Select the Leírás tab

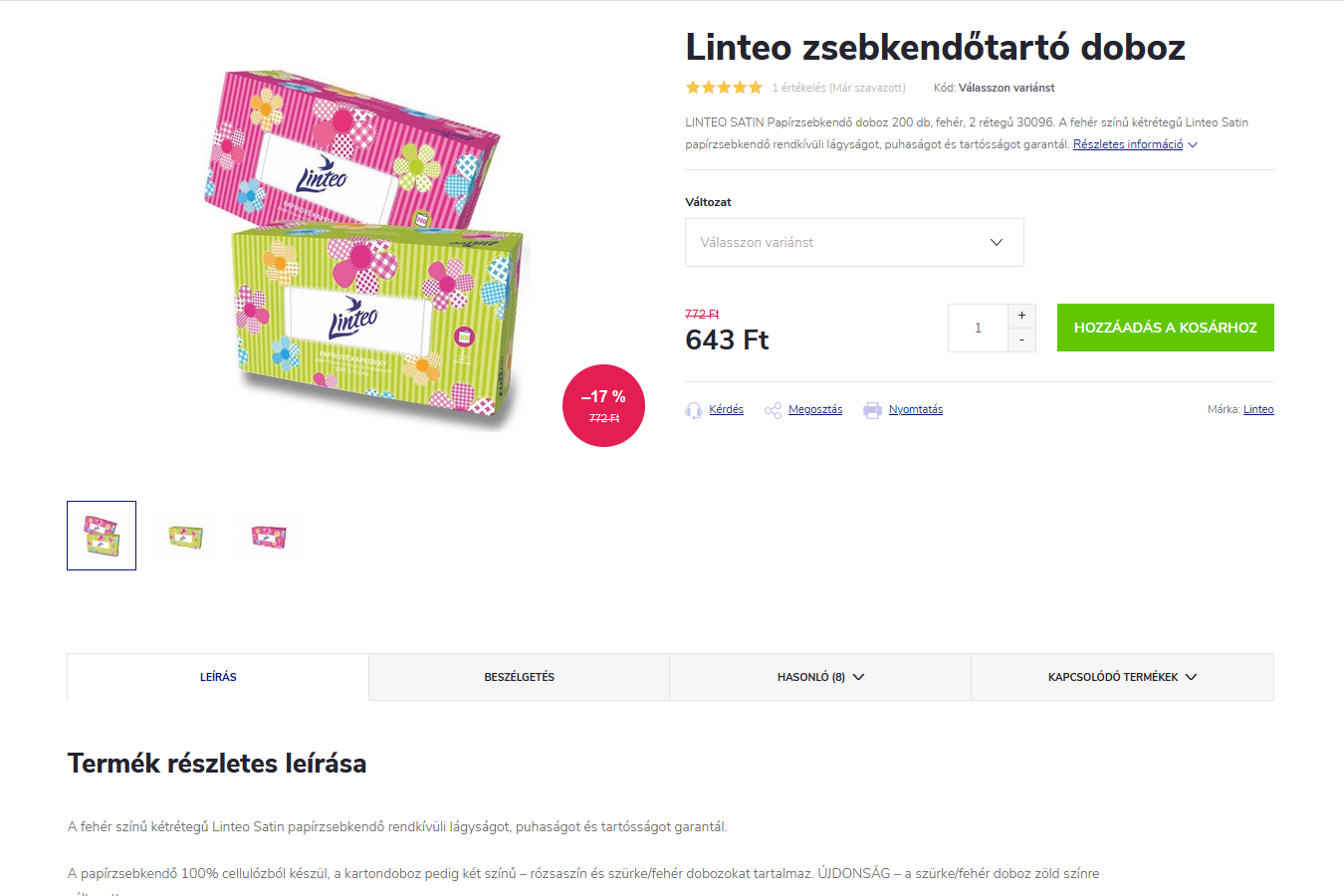point(218,677)
